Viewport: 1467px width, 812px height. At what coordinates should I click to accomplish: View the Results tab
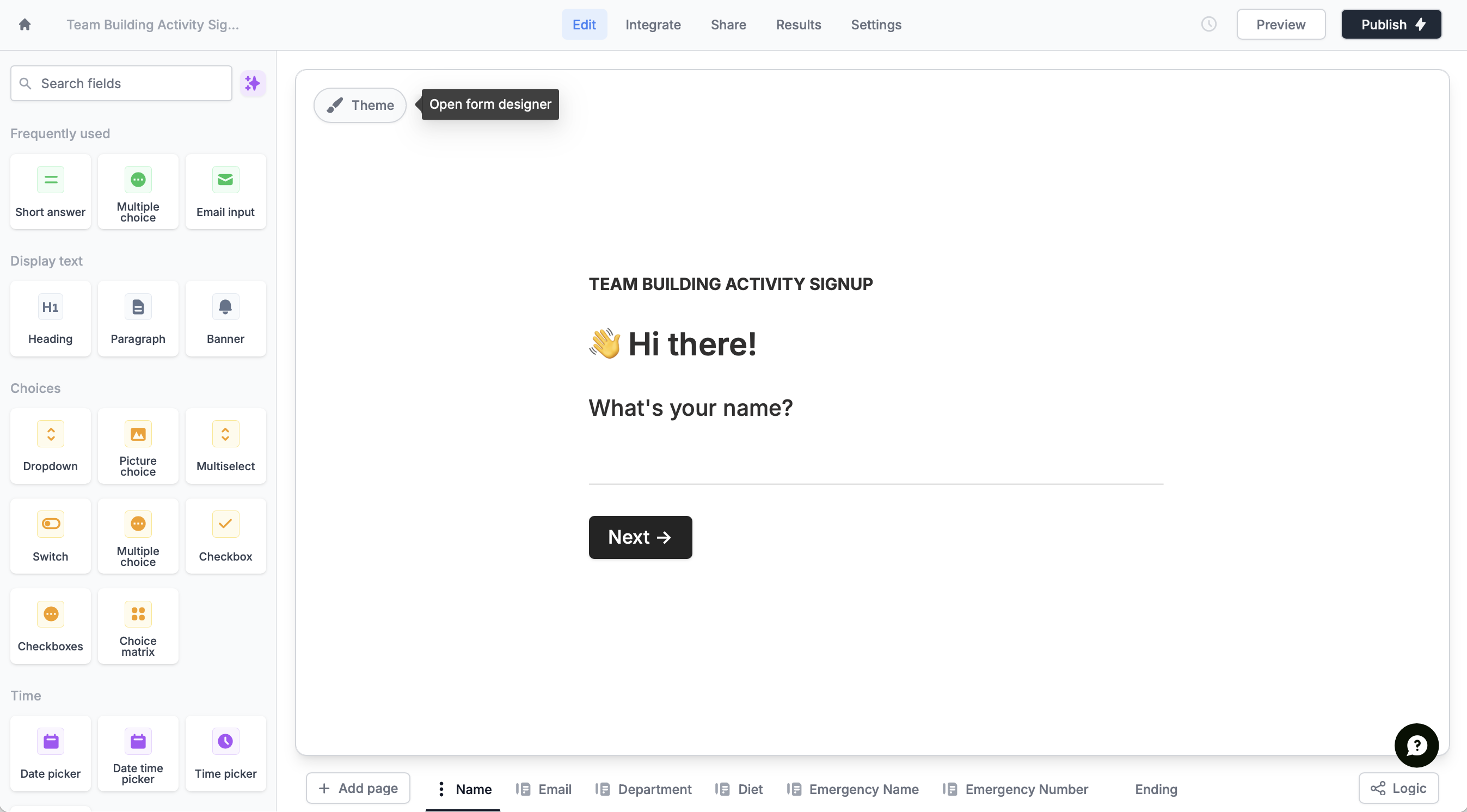(x=798, y=24)
